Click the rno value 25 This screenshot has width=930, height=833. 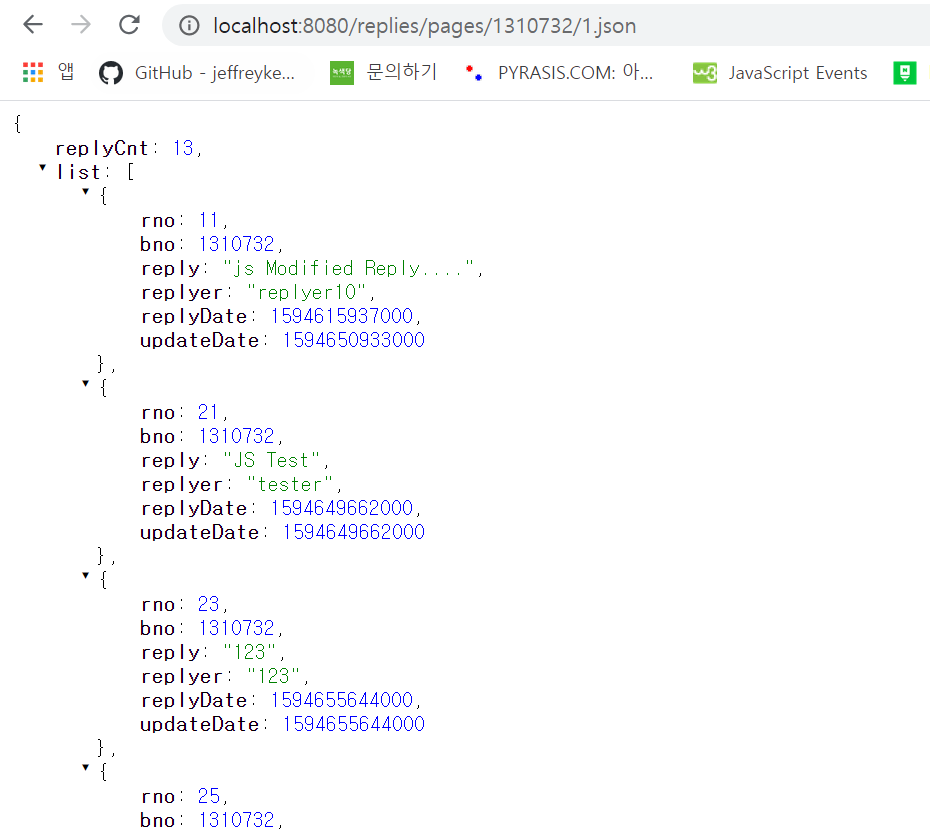[x=208, y=796]
